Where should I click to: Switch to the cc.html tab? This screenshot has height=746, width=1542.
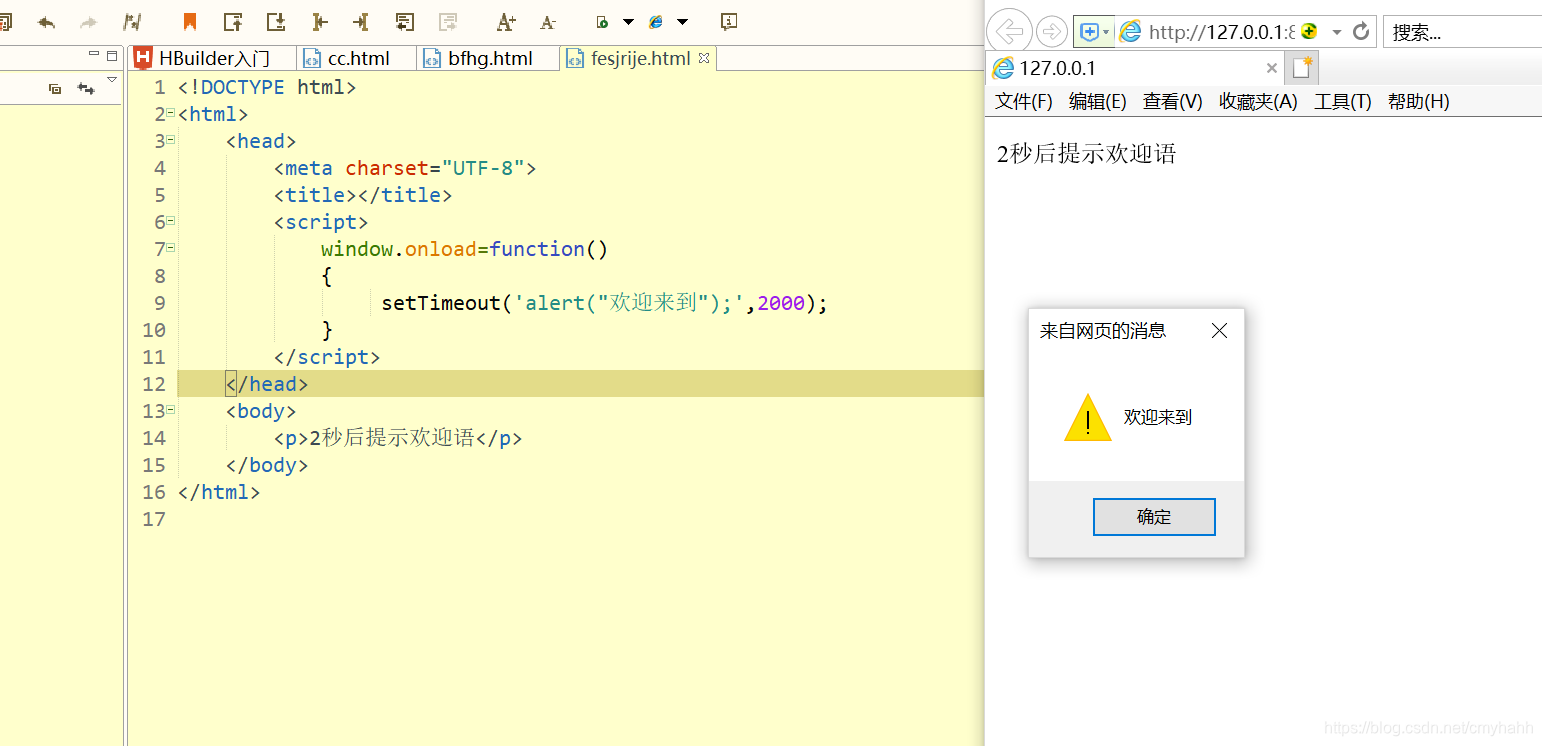(358, 58)
